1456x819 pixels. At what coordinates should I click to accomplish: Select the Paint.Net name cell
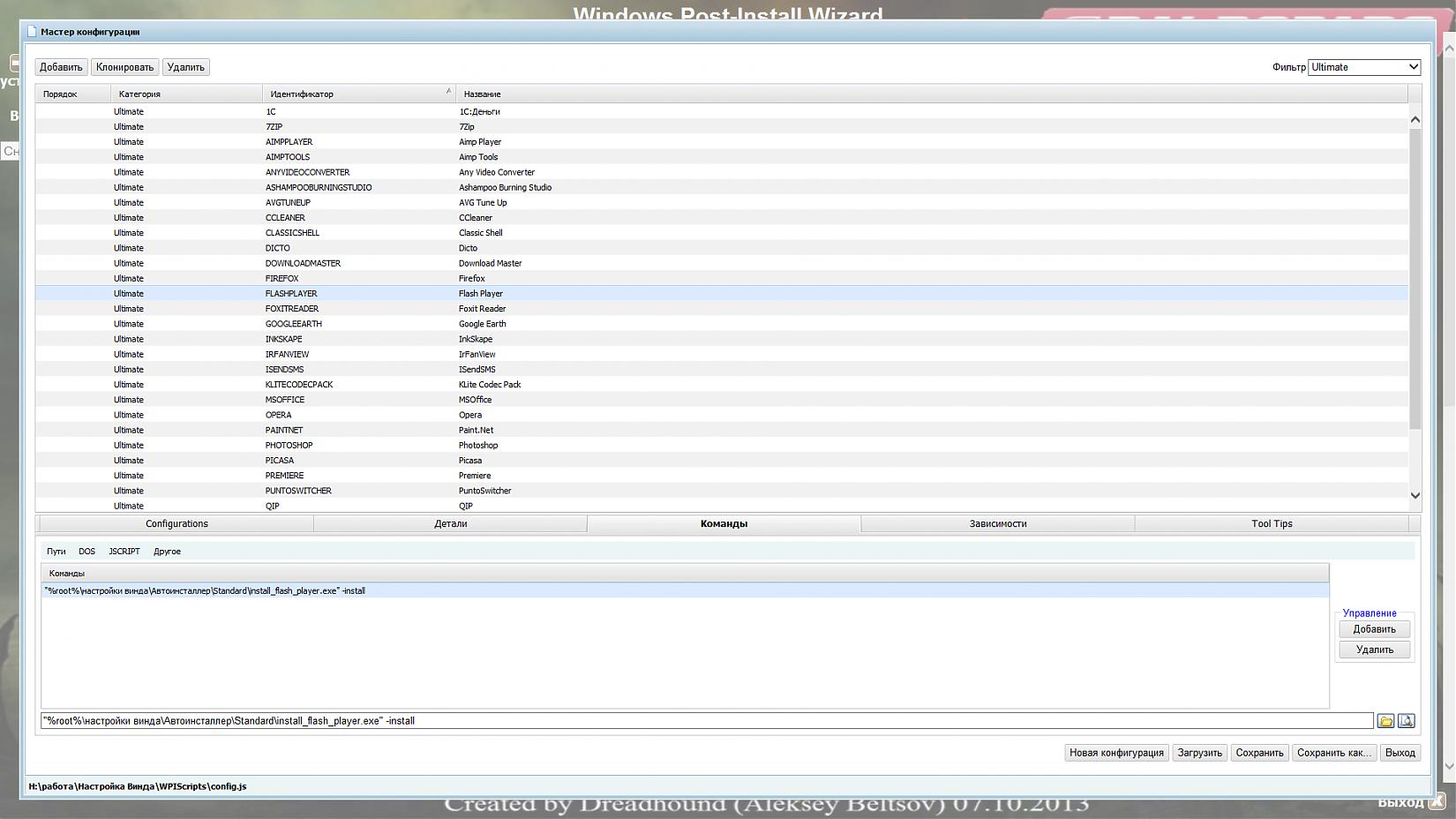point(476,430)
